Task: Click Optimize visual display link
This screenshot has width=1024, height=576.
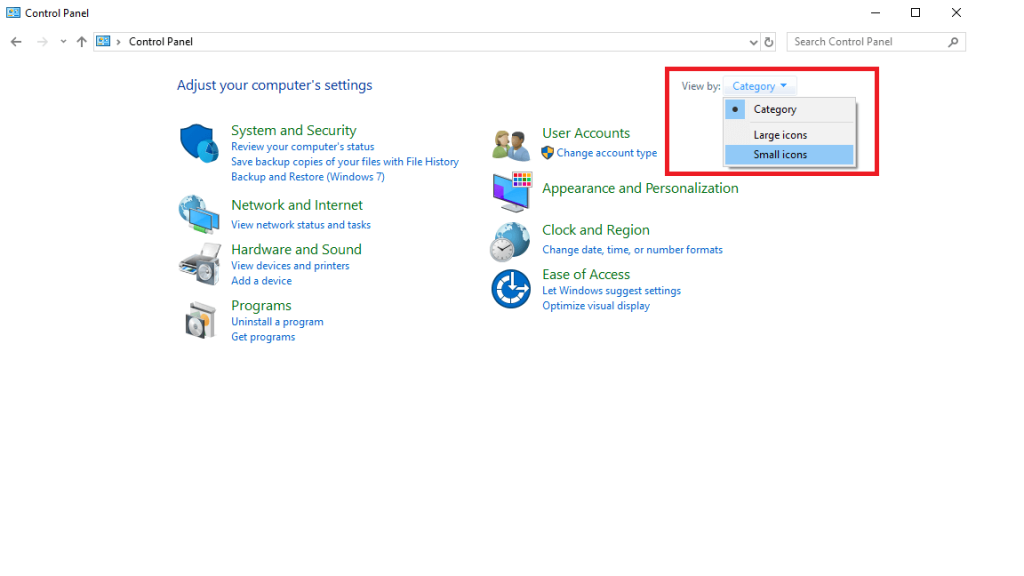Action: [596, 306]
